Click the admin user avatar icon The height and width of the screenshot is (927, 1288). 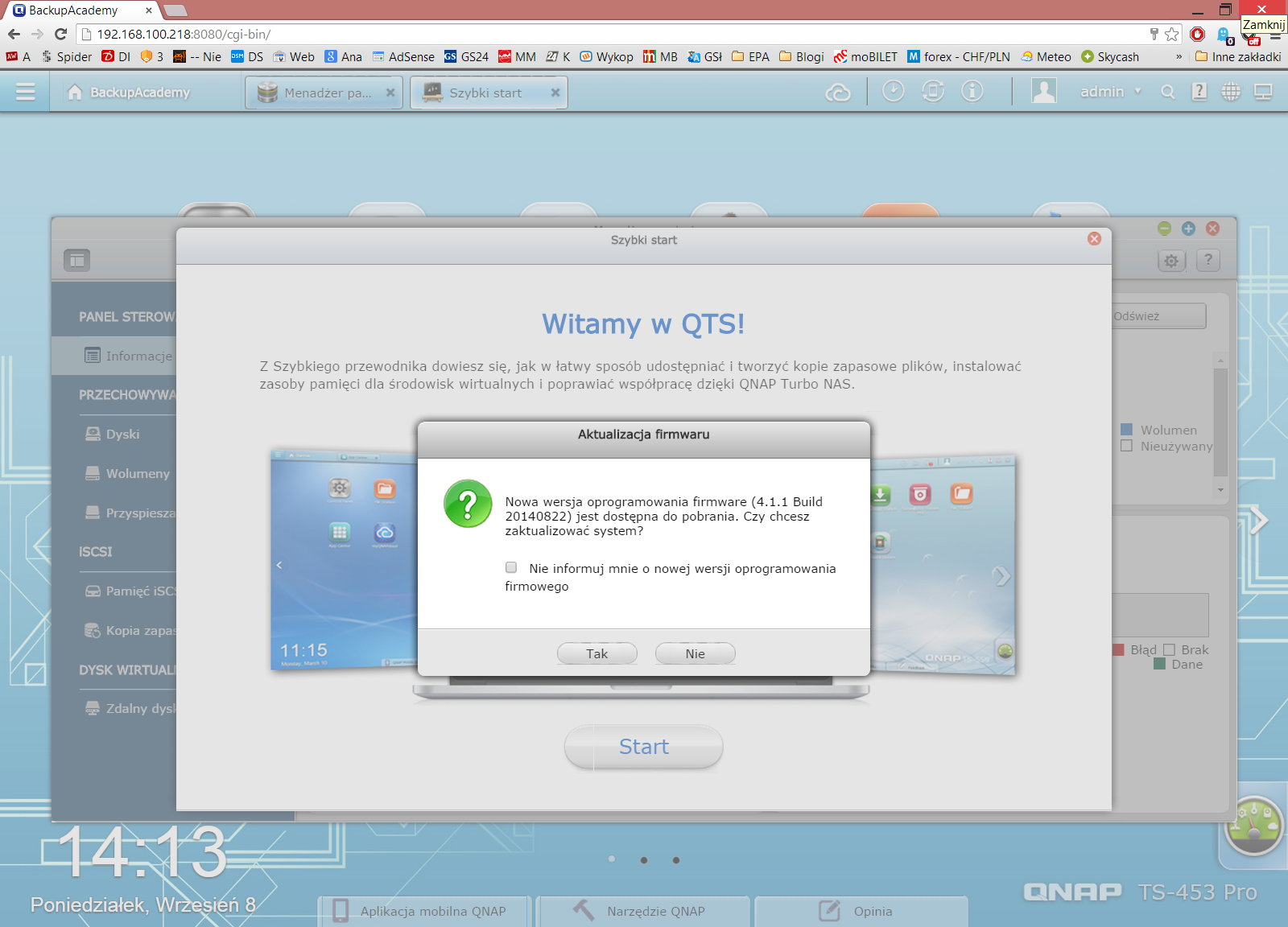[1044, 91]
